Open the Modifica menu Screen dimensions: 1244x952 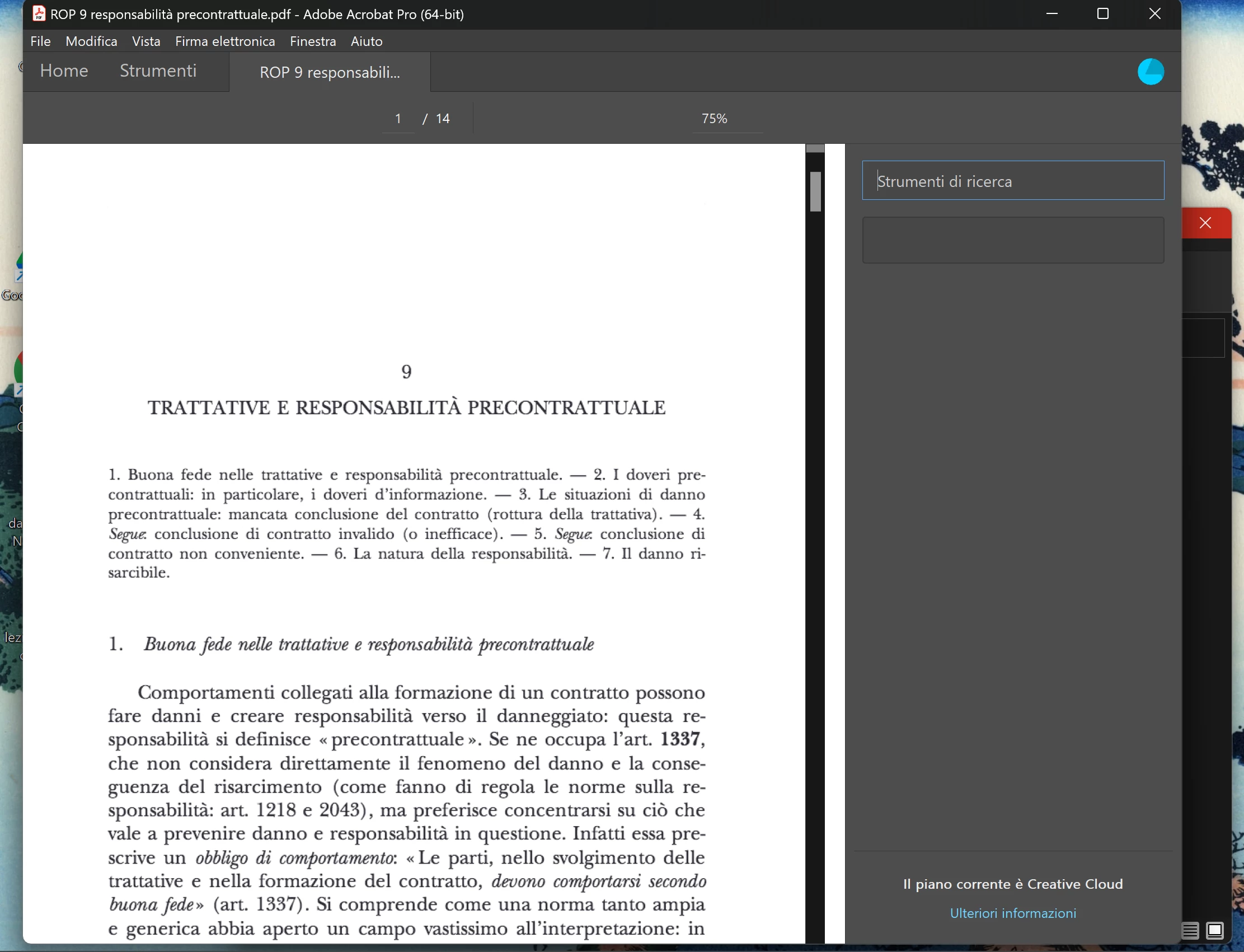(x=91, y=41)
